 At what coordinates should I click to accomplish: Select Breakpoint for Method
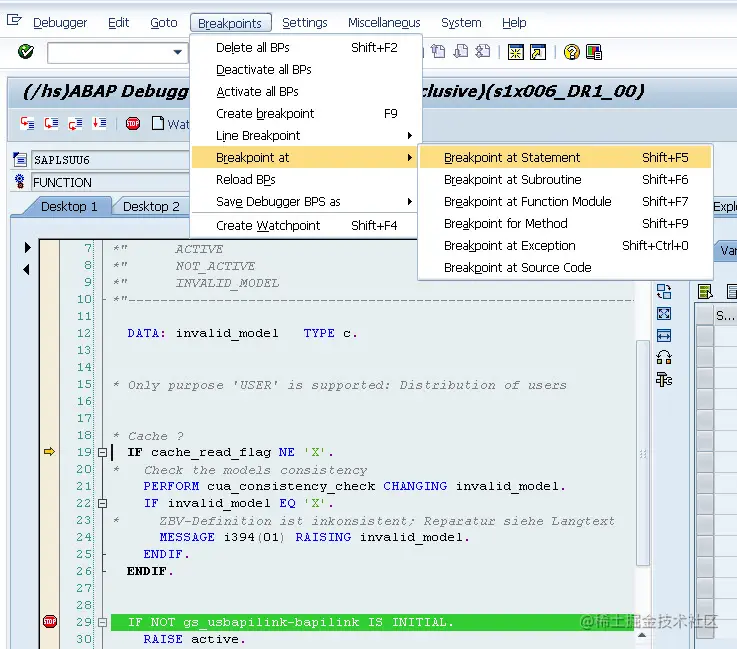coord(565,224)
